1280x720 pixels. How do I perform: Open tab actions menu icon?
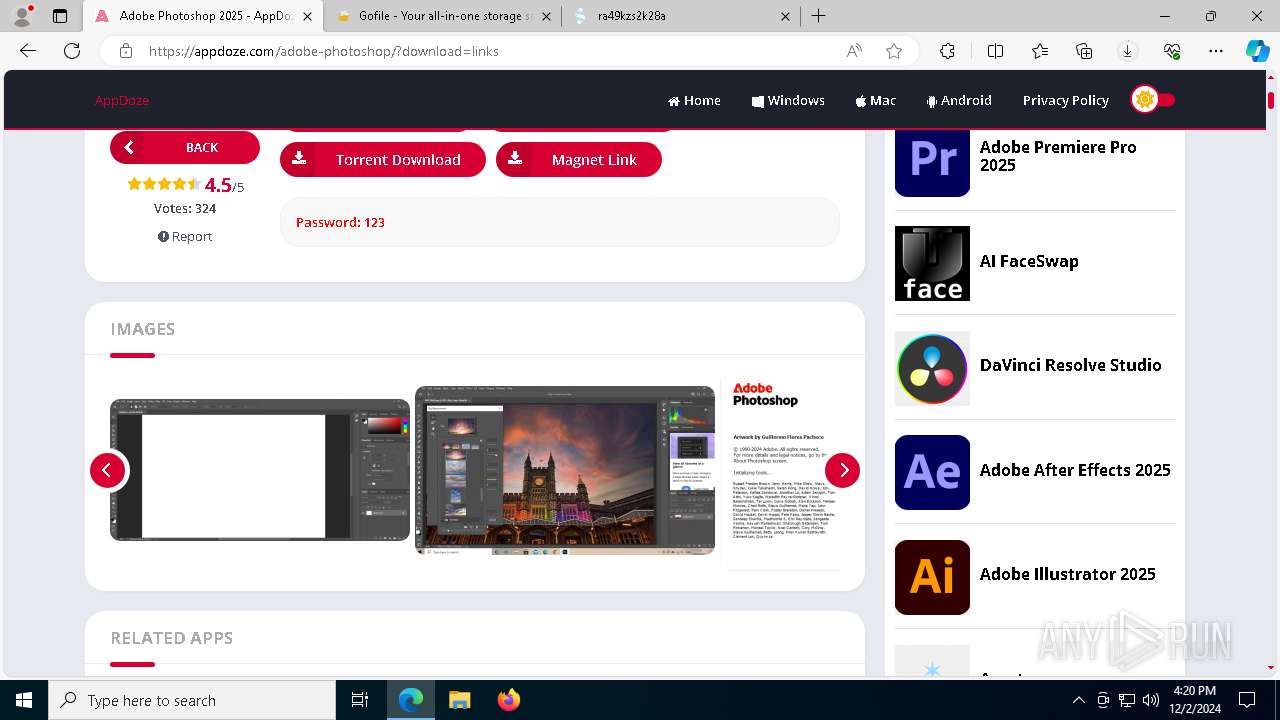[x=60, y=16]
